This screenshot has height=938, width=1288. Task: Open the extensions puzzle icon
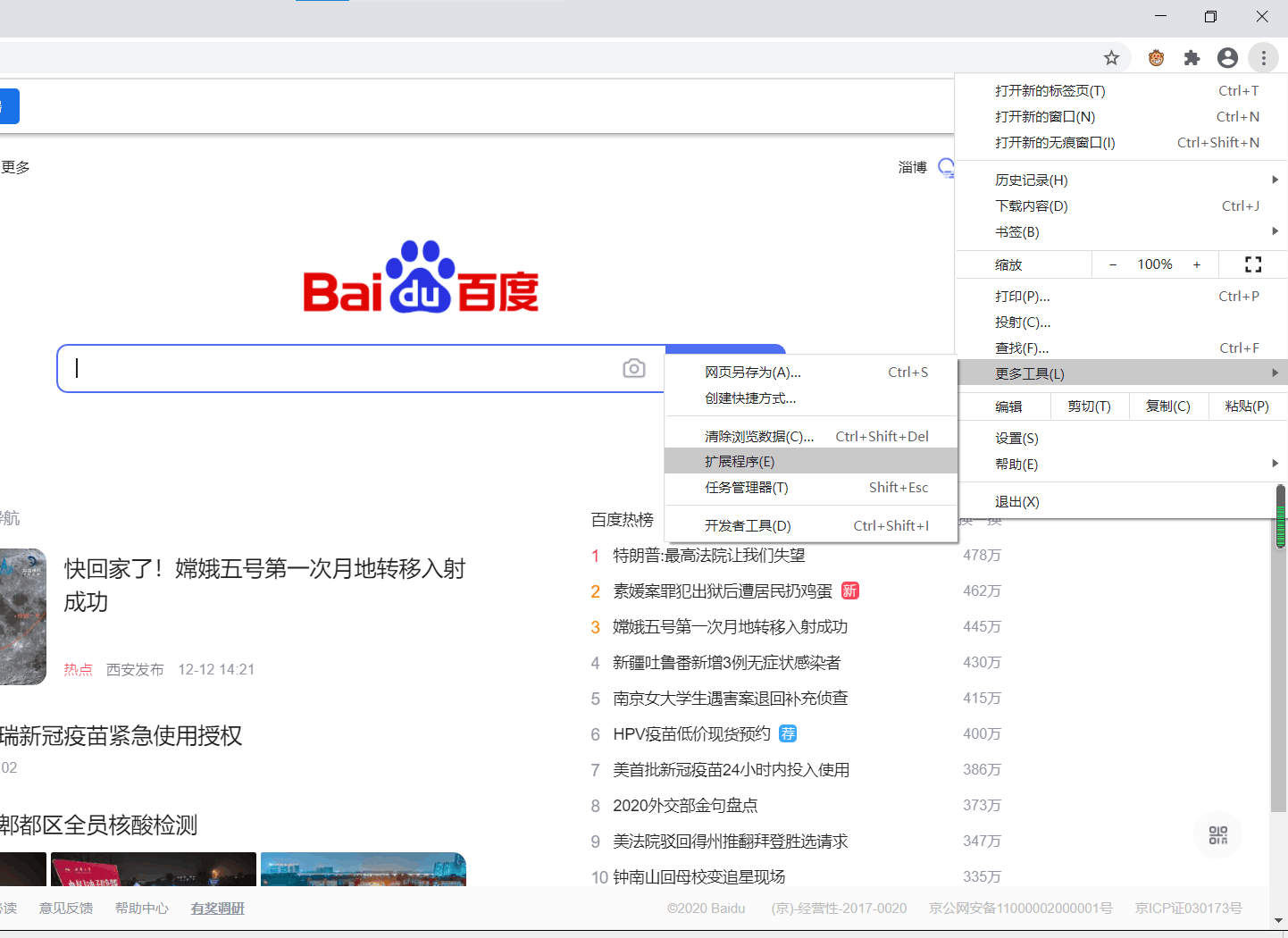click(x=1192, y=58)
